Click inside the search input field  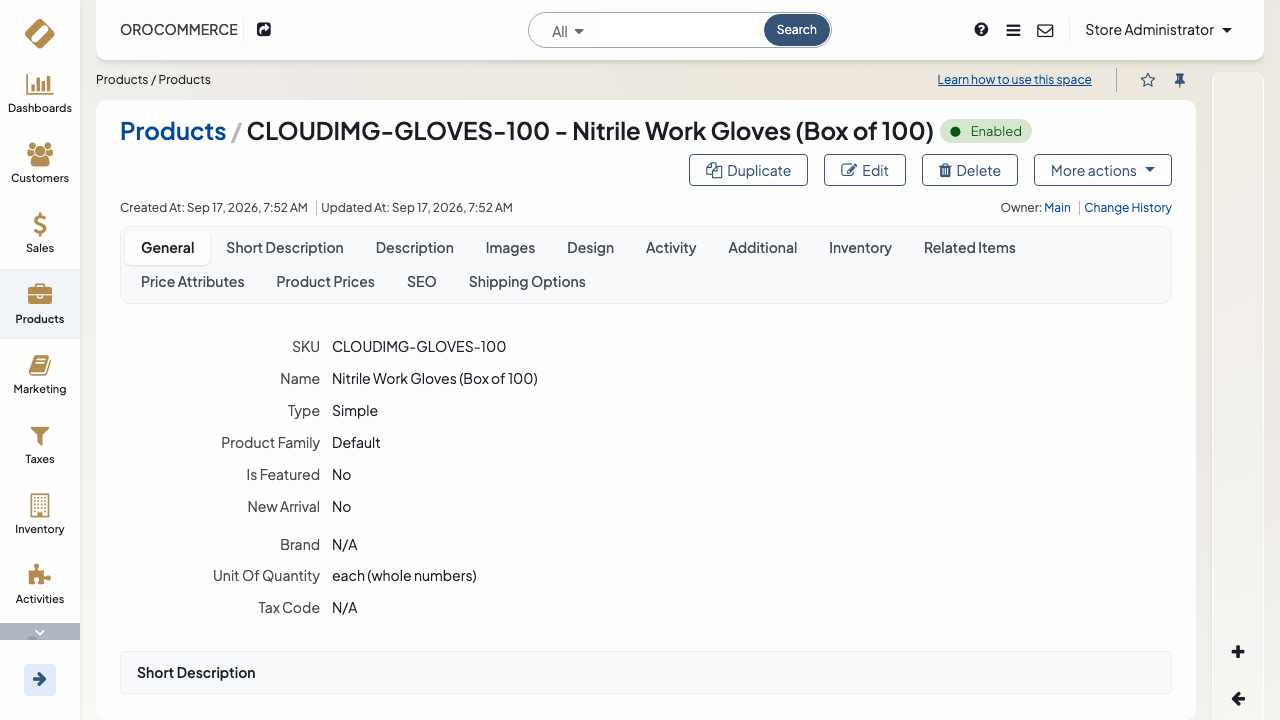point(675,31)
